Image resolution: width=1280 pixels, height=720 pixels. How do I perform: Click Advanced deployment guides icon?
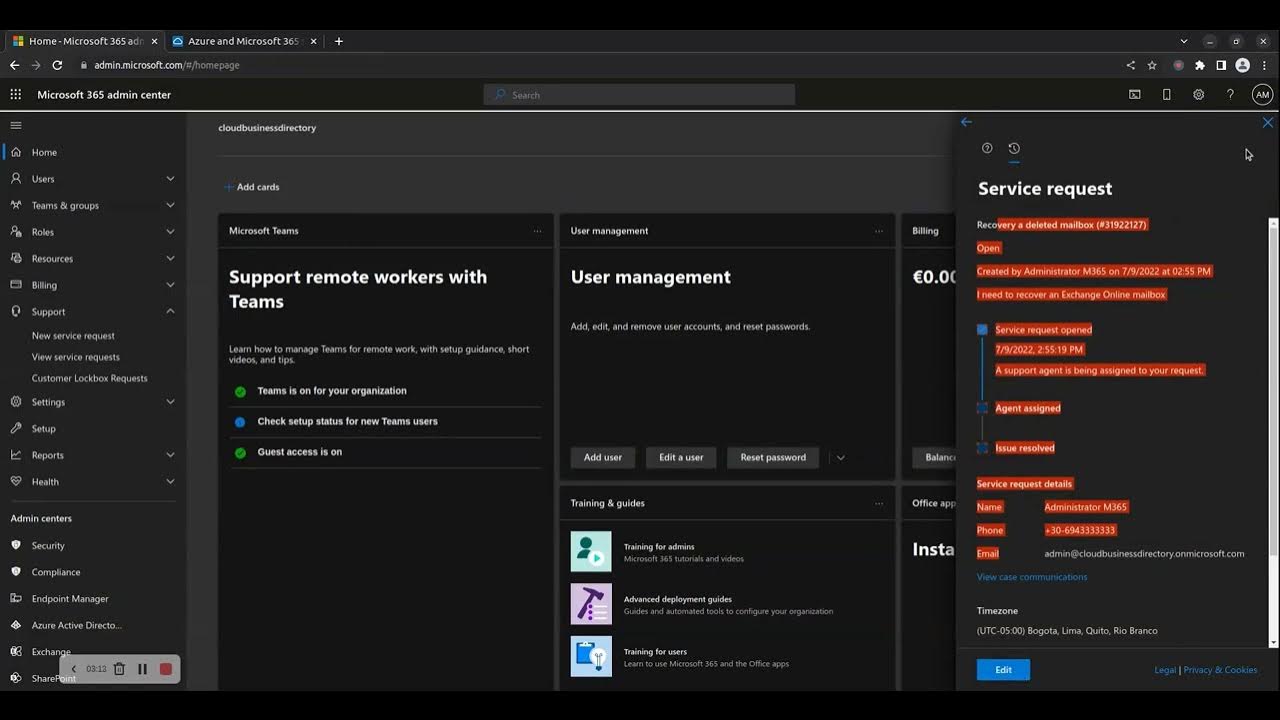[x=591, y=604]
